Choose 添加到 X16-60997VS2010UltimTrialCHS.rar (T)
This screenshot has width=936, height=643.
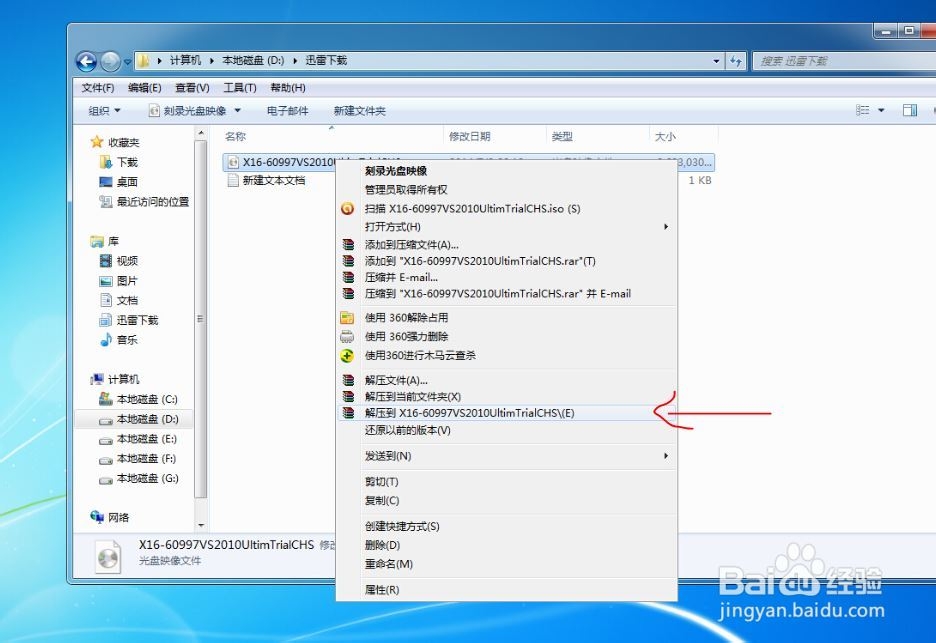[x=506, y=261]
